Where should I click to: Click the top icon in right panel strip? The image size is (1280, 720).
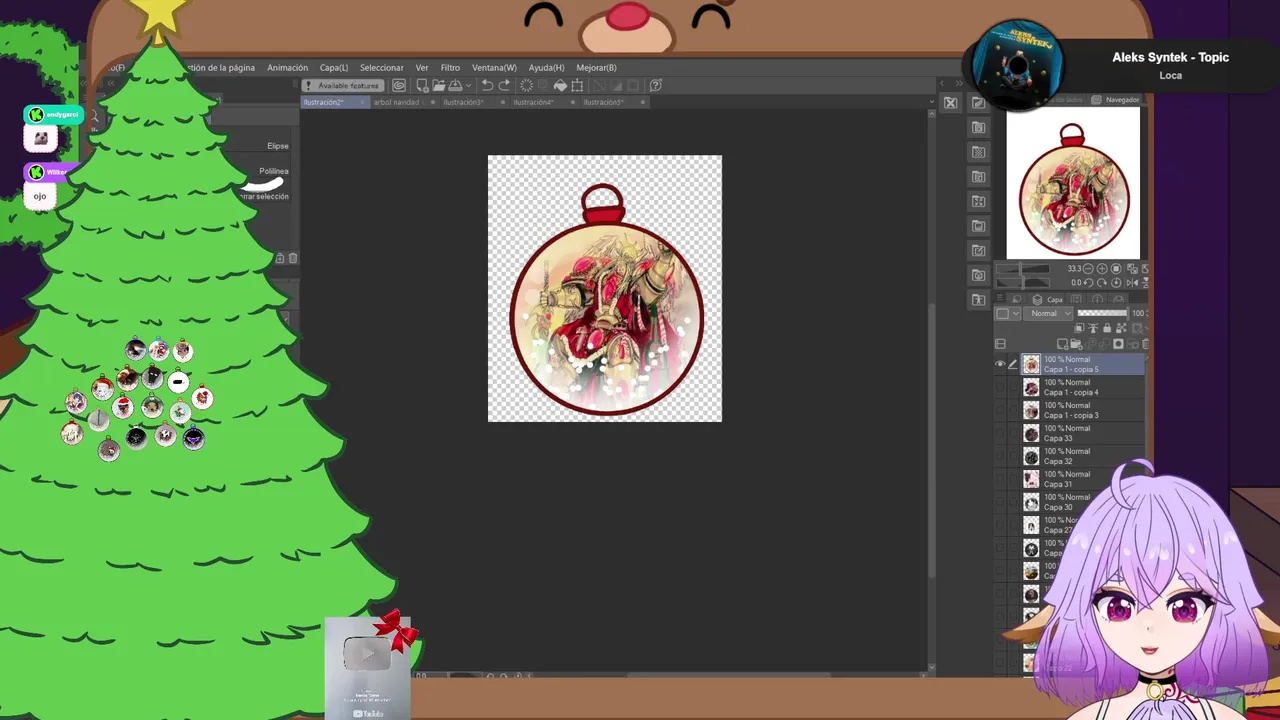pos(978,103)
